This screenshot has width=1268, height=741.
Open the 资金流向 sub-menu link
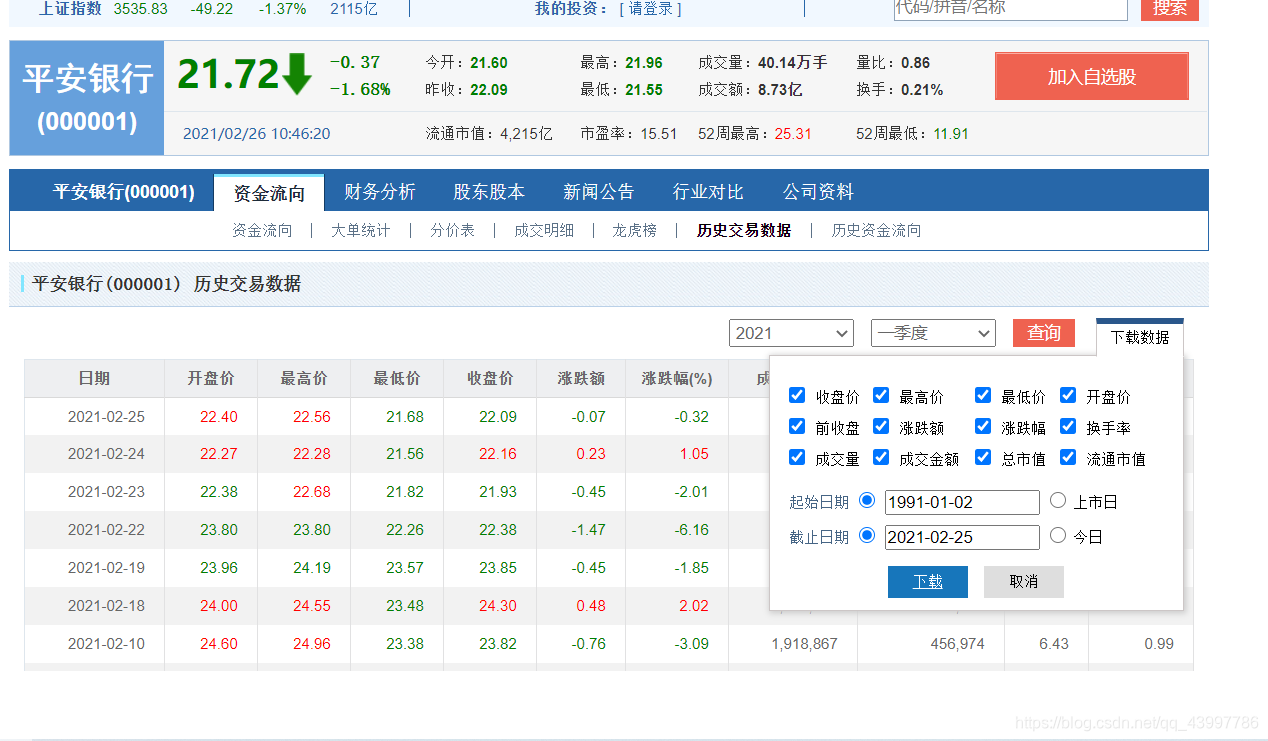point(262,230)
